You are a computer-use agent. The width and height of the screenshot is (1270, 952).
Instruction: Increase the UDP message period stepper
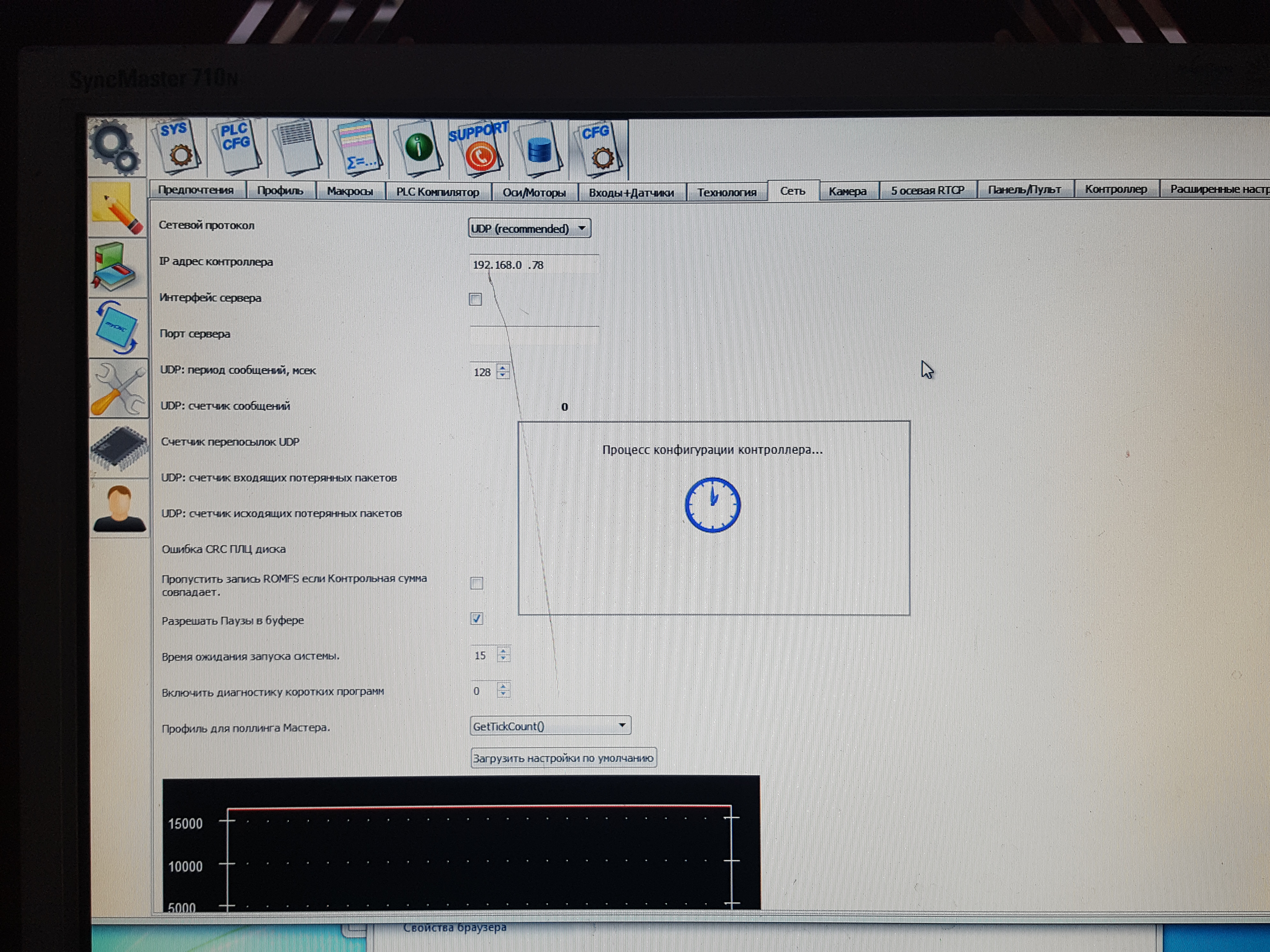503,368
